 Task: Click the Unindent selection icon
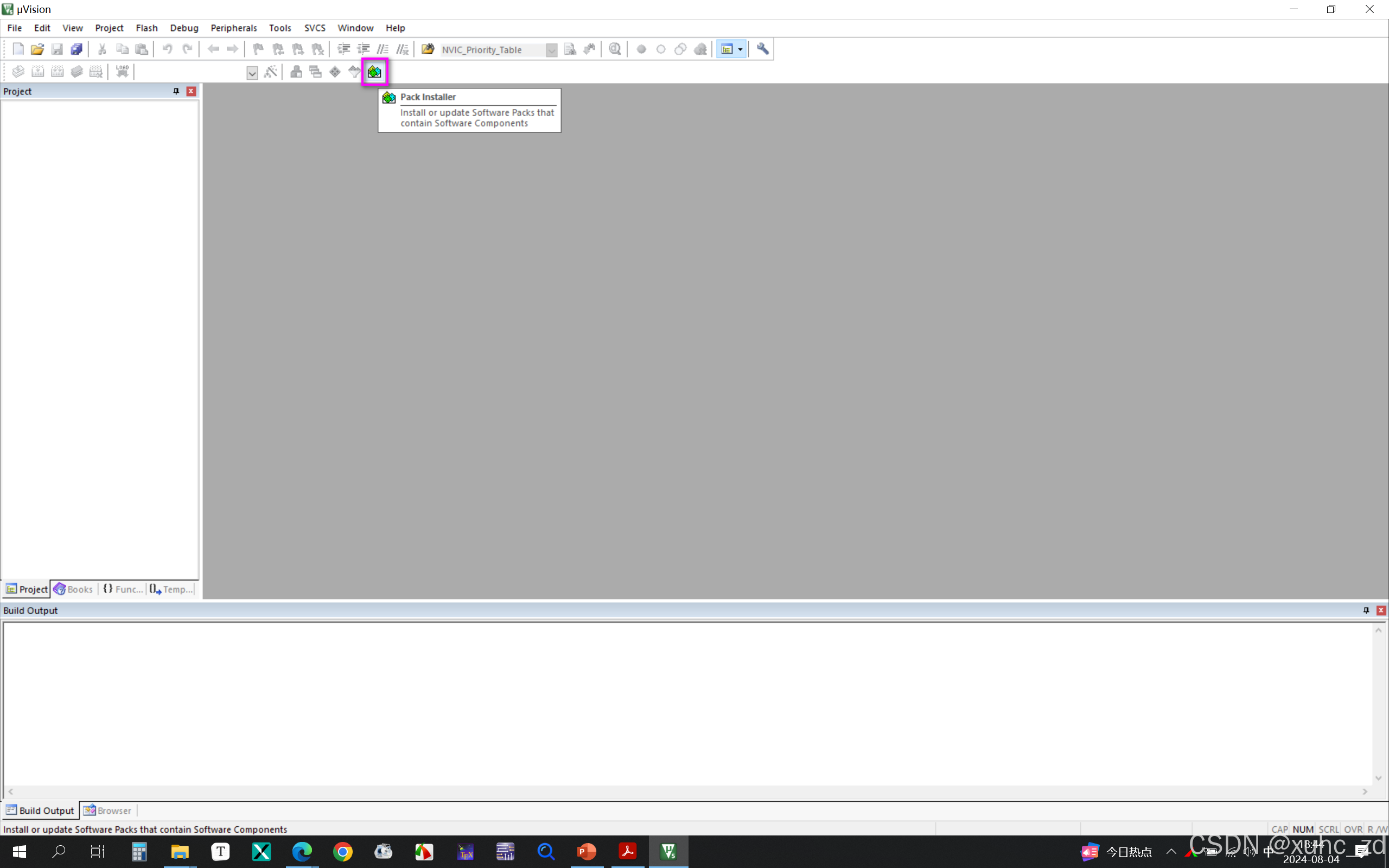(364, 49)
